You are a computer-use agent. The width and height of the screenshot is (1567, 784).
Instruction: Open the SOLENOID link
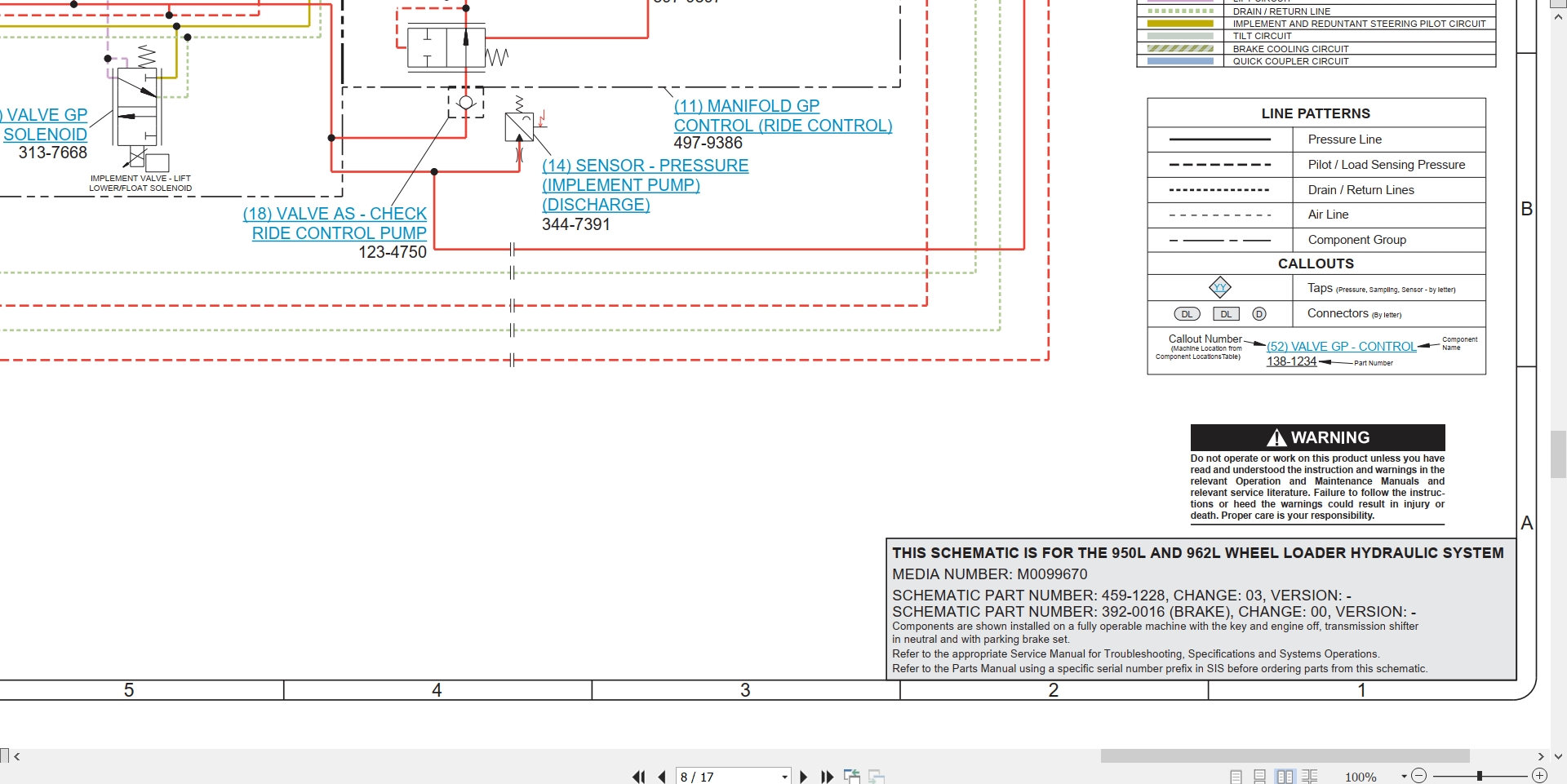pos(45,135)
